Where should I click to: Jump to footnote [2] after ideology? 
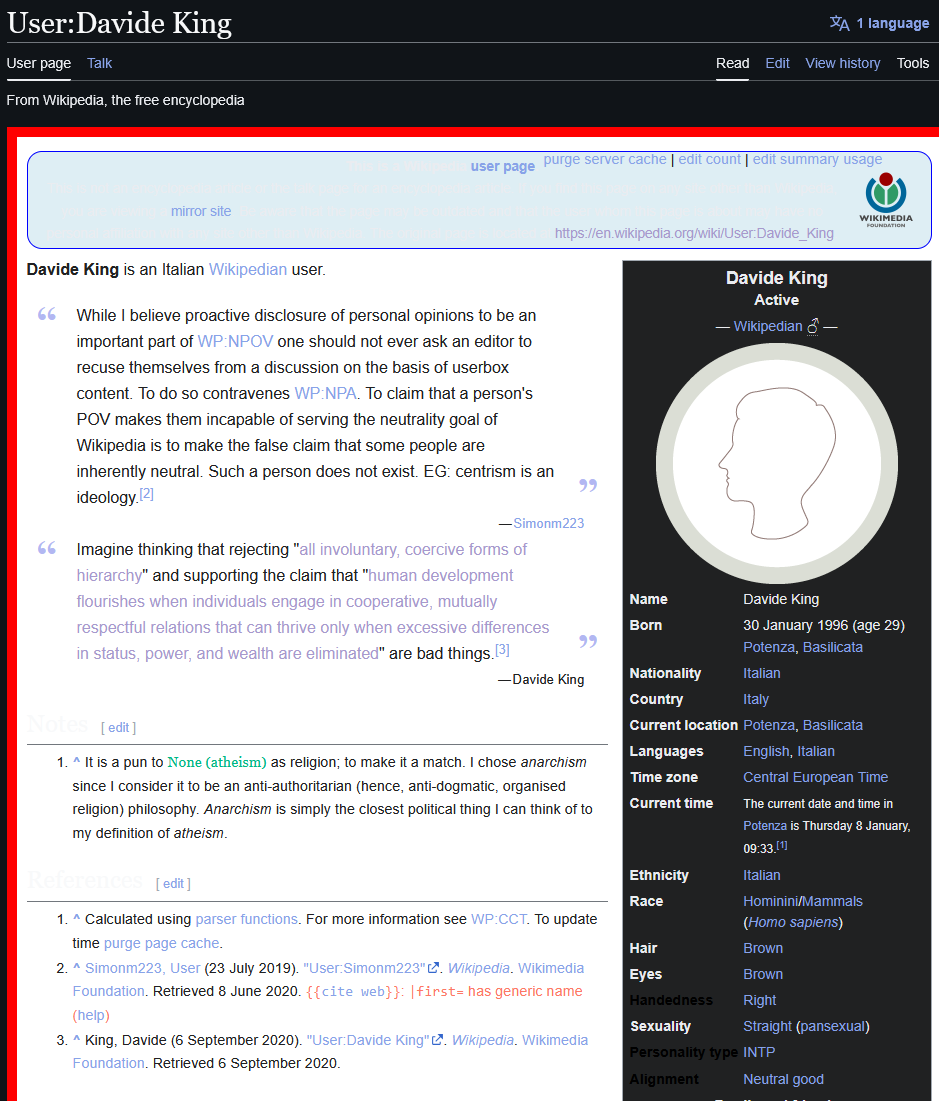146,494
